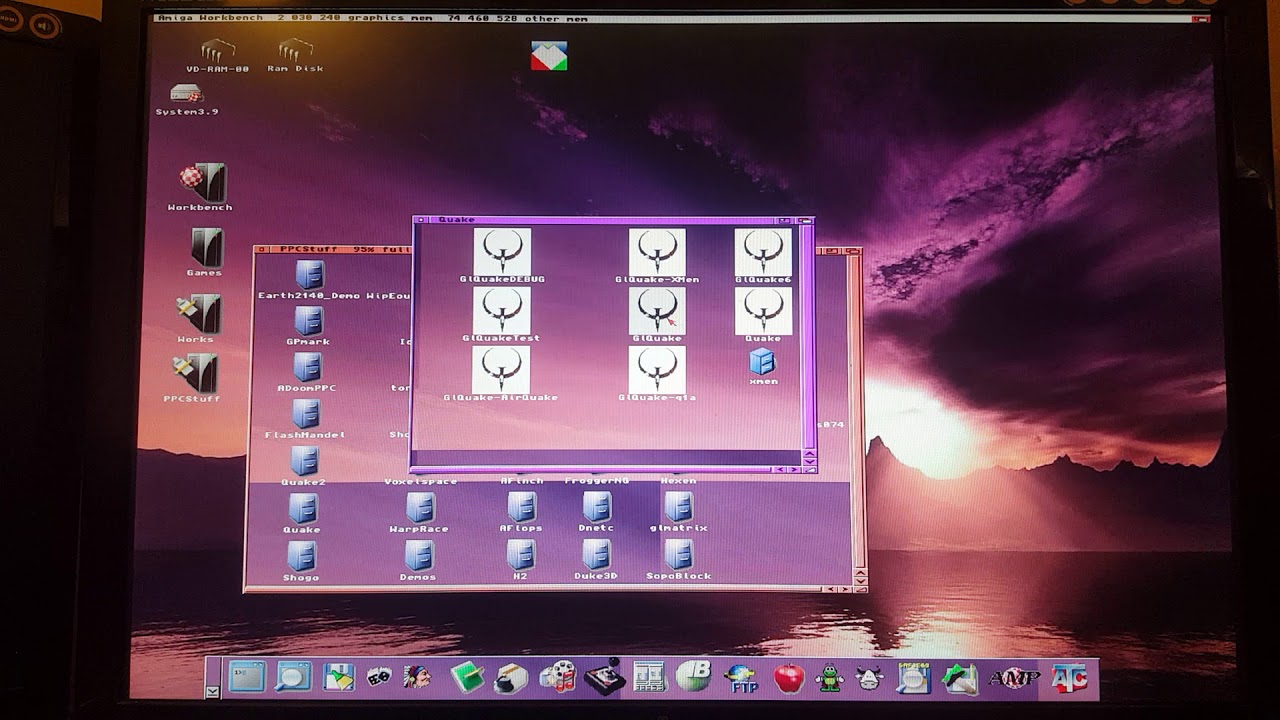Viewport: 1280px width, 720px height.
Task: Select the GlQuake-q1a icon
Action: tap(657, 370)
